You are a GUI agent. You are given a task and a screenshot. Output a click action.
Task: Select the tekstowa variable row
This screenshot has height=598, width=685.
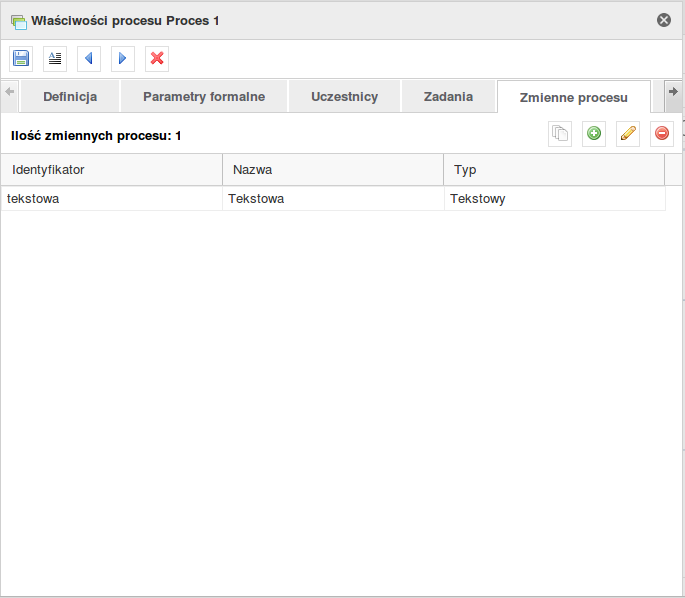tap(333, 199)
